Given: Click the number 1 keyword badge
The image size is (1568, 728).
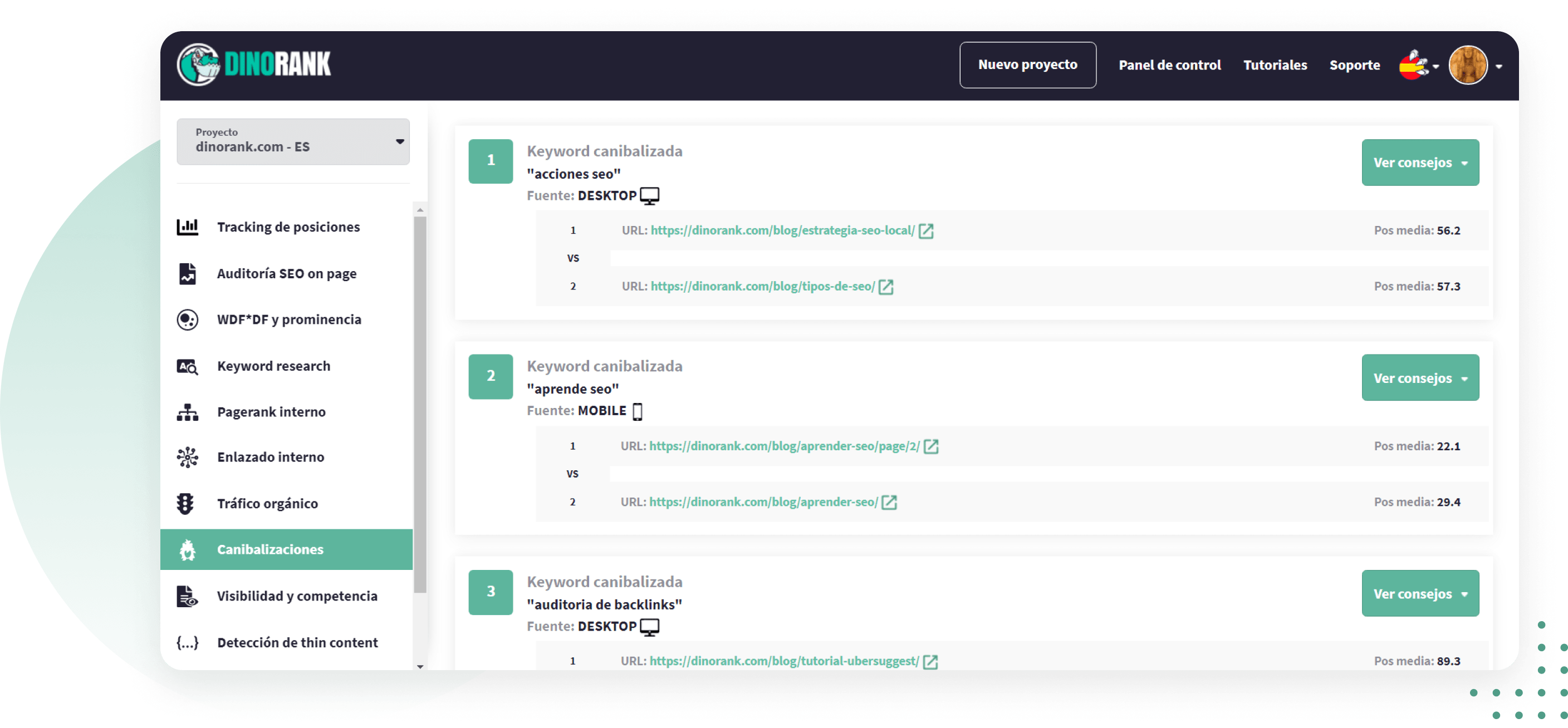Looking at the screenshot, I should click(x=491, y=161).
